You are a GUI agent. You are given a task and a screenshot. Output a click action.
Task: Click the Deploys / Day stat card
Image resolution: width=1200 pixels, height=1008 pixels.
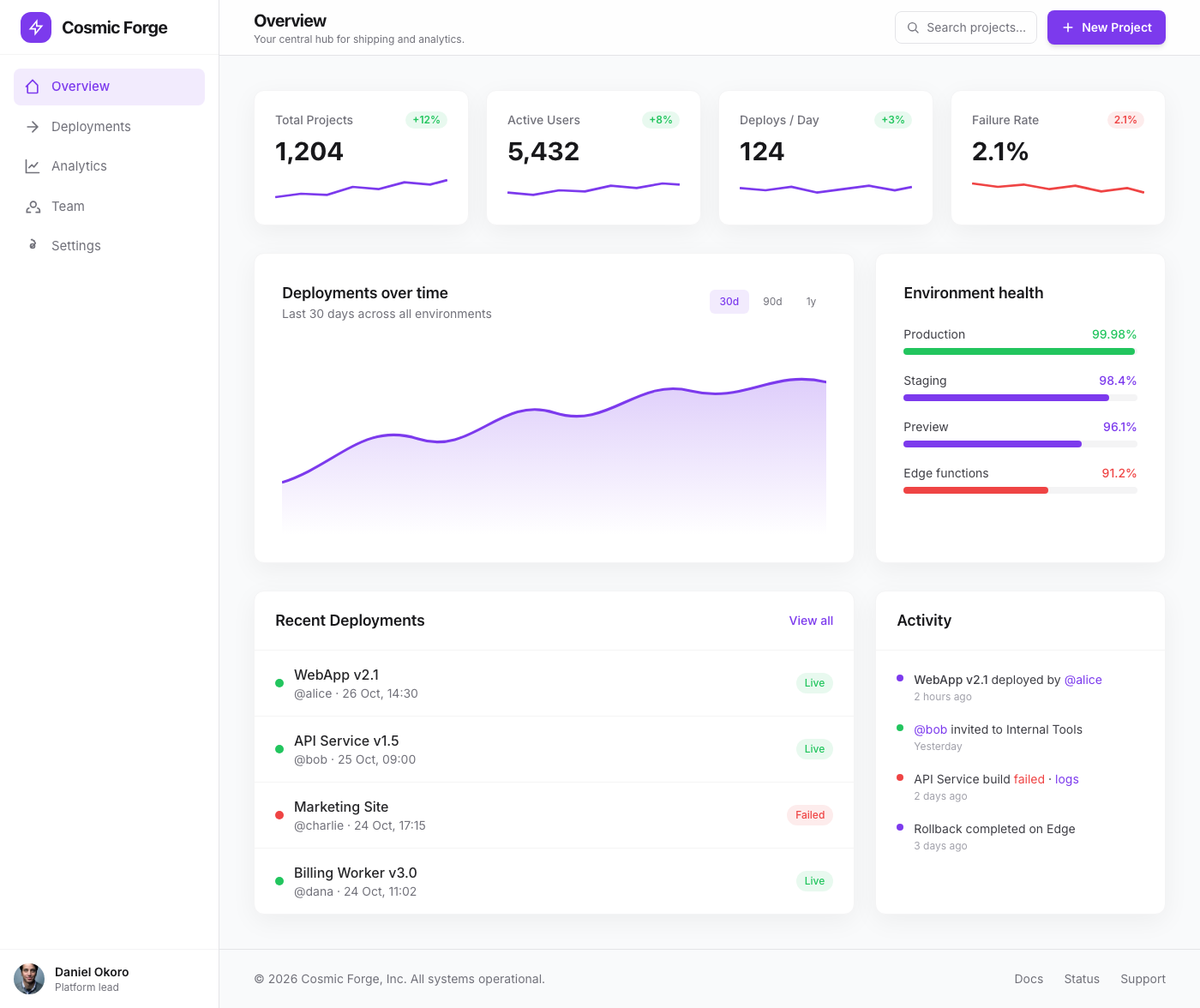click(x=825, y=158)
